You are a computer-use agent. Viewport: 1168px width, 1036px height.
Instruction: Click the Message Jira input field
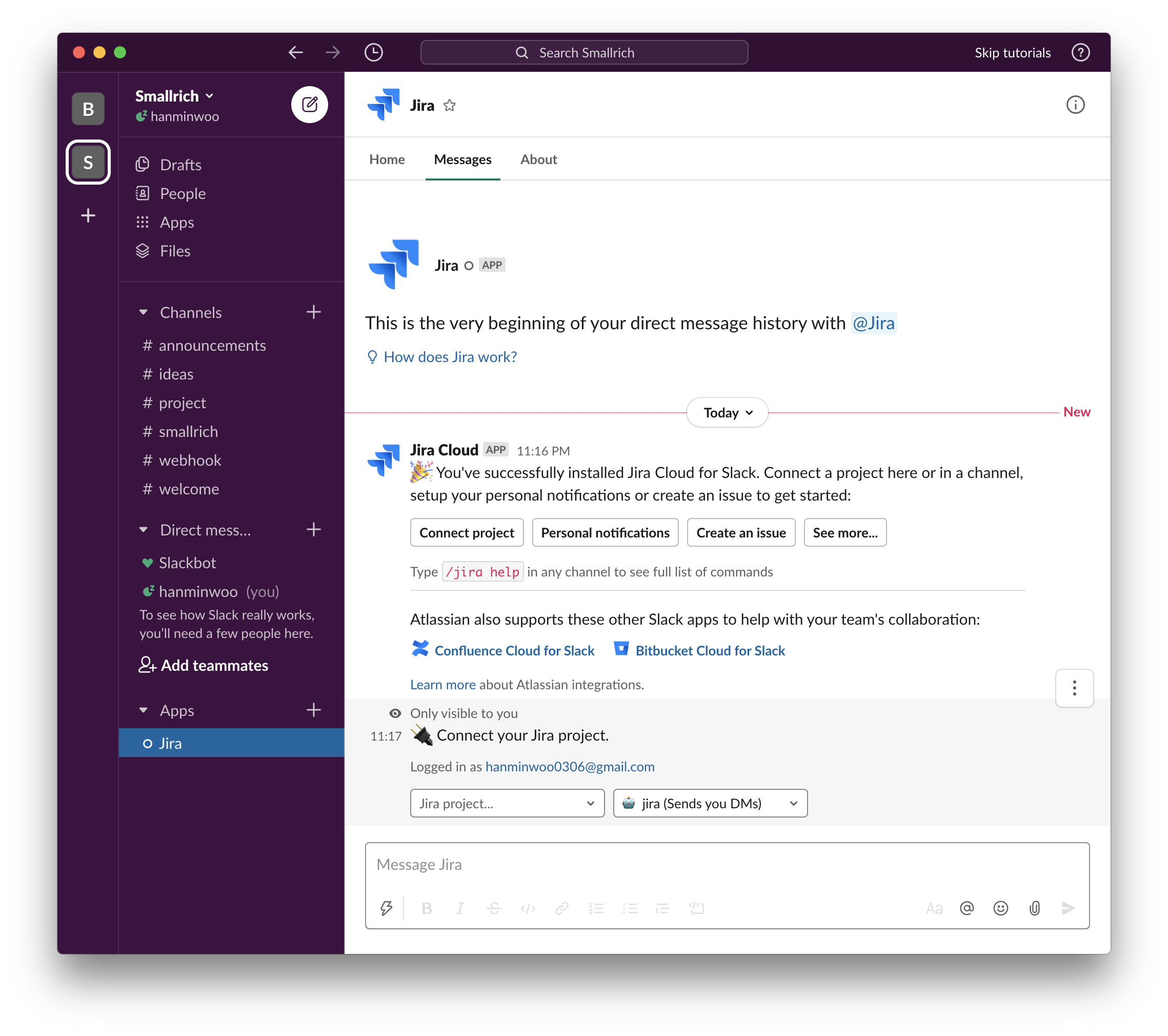pyautogui.click(x=727, y=865)
